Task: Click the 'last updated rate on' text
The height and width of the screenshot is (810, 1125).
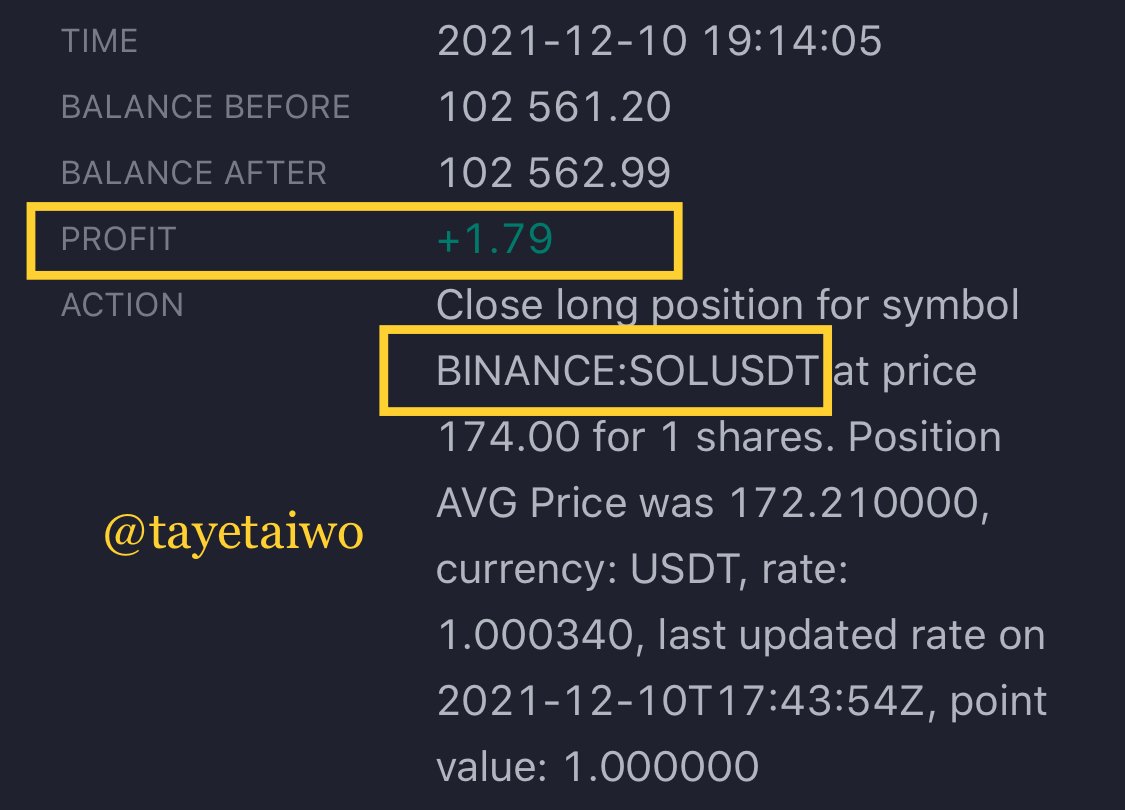Action: (x=852, y=636)
